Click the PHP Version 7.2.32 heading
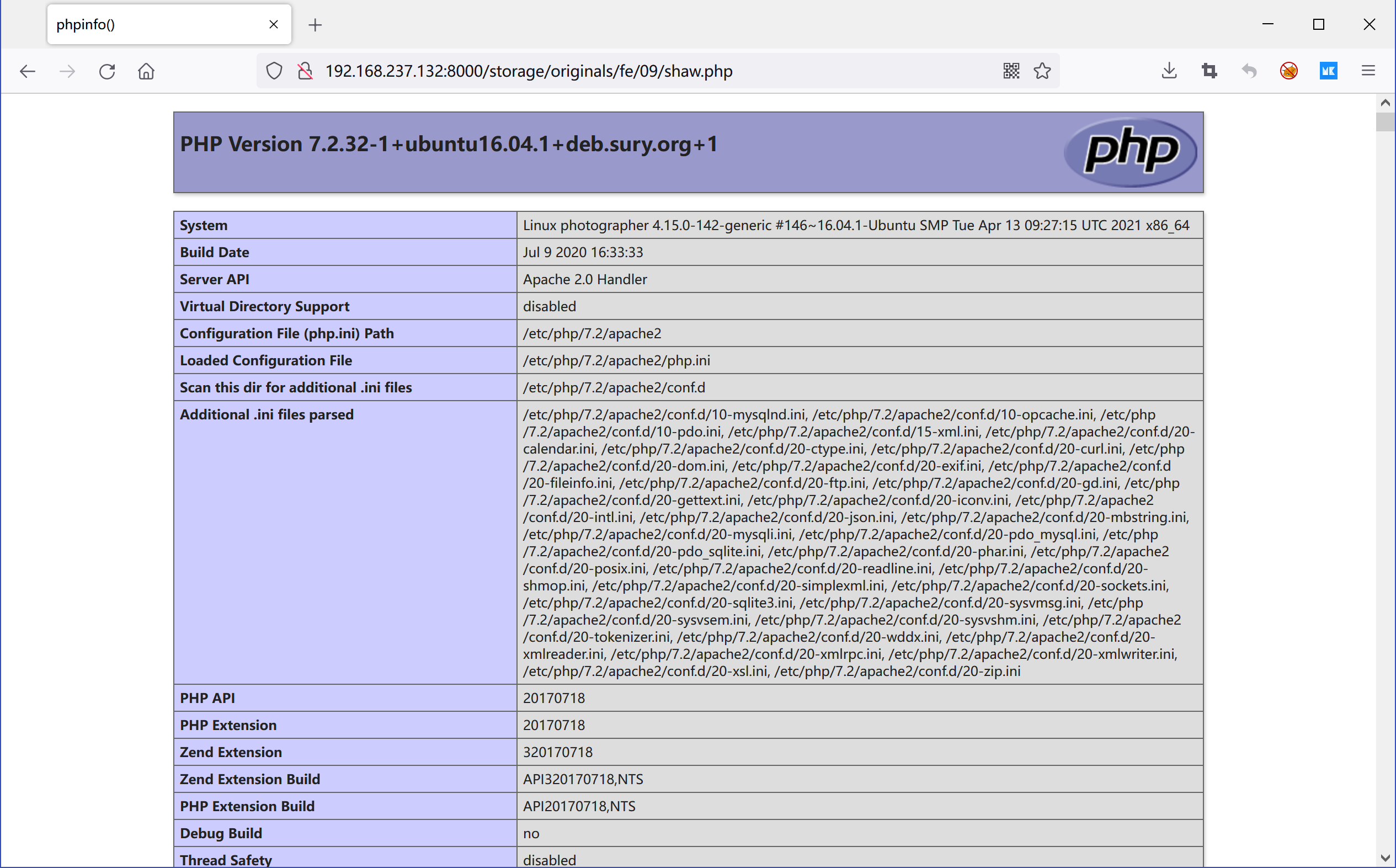The width and height of the screenshot is (1396, 868). pyautogui.click(x=449, y=144)
